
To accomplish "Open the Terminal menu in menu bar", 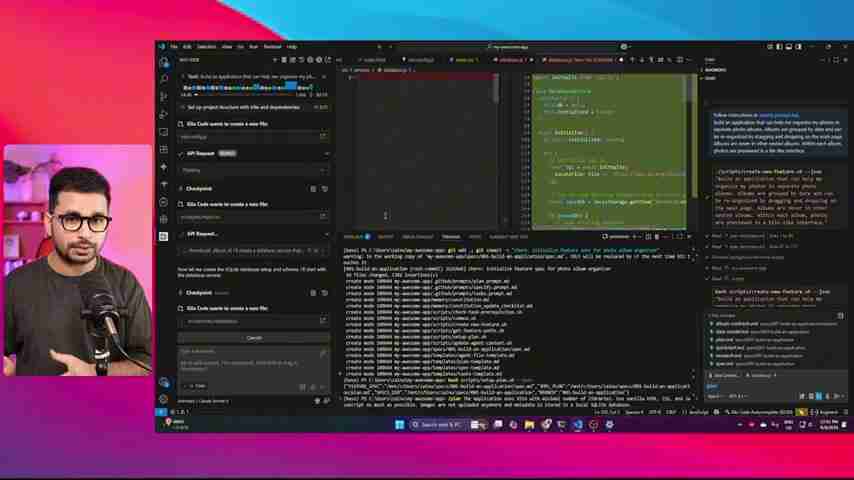I will pyautogui.click(x=272, y=47).
